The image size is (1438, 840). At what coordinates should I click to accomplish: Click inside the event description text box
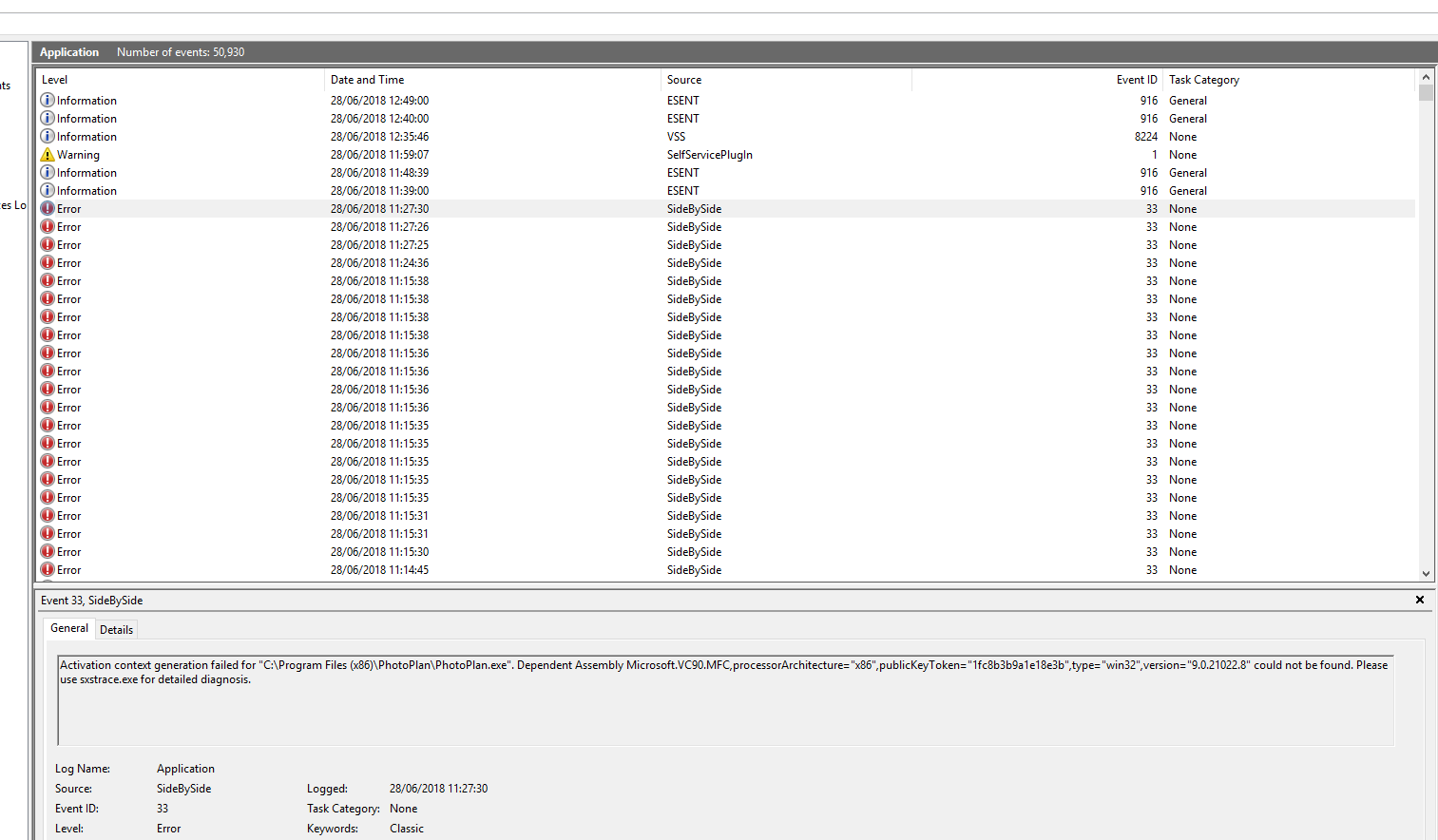point(726,700)
